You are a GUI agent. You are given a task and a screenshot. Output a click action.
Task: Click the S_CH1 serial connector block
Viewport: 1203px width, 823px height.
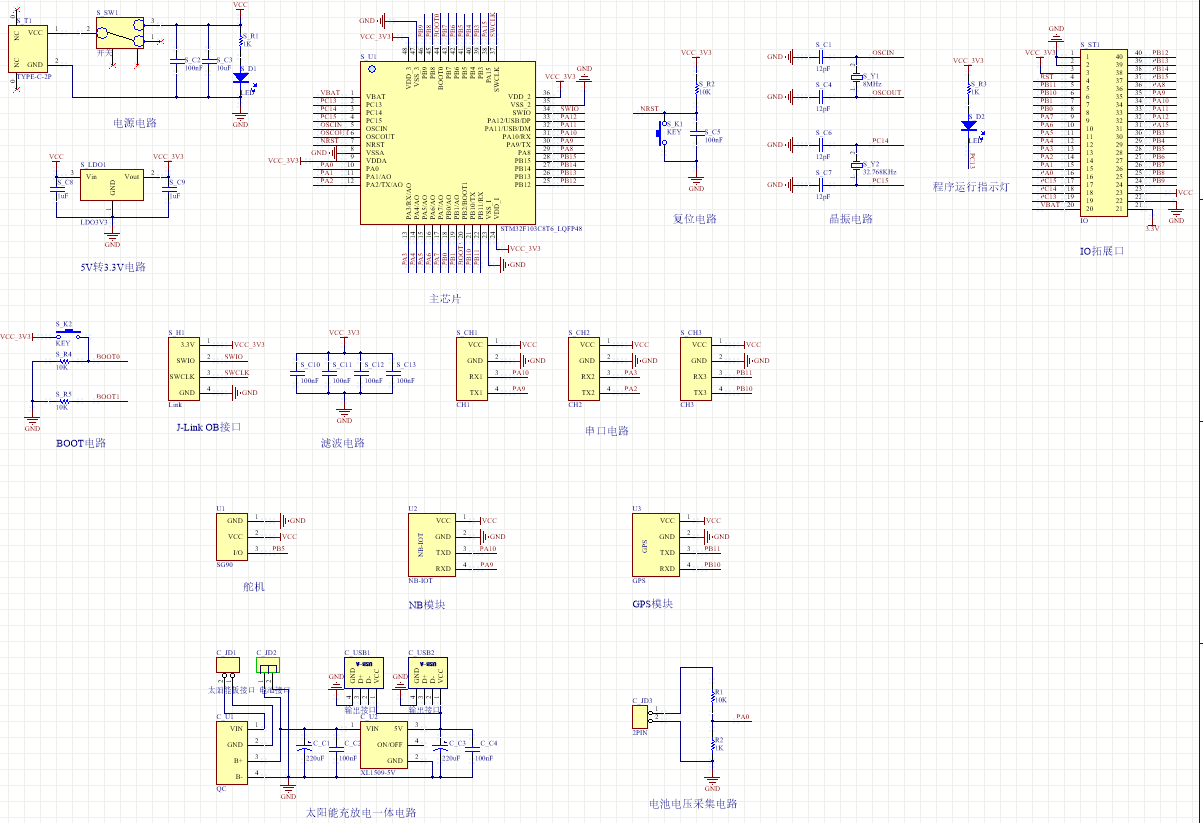[x=472, y=368]
